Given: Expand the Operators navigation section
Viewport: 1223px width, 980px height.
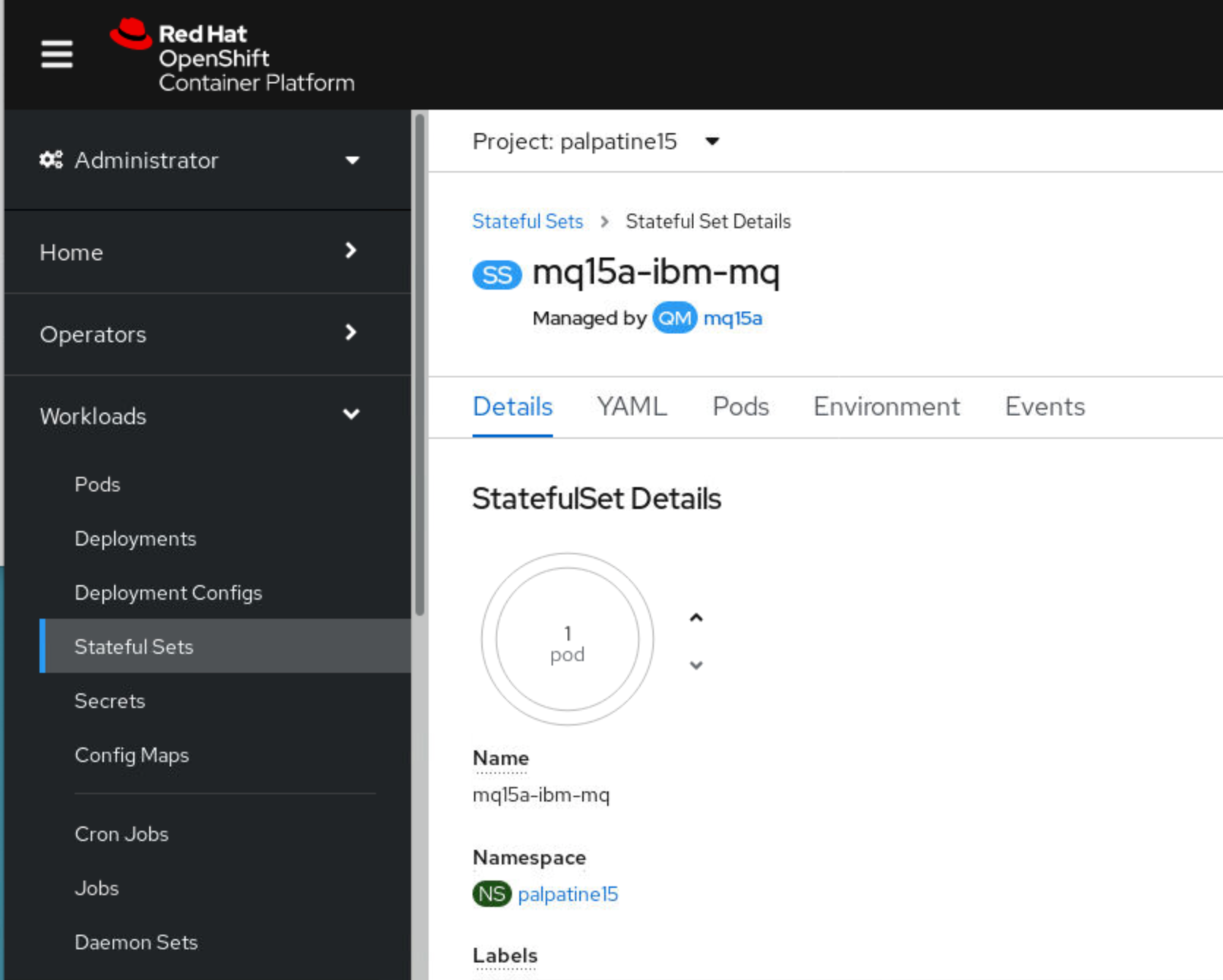Looking at the screenshot, I should tap(207, 334).
